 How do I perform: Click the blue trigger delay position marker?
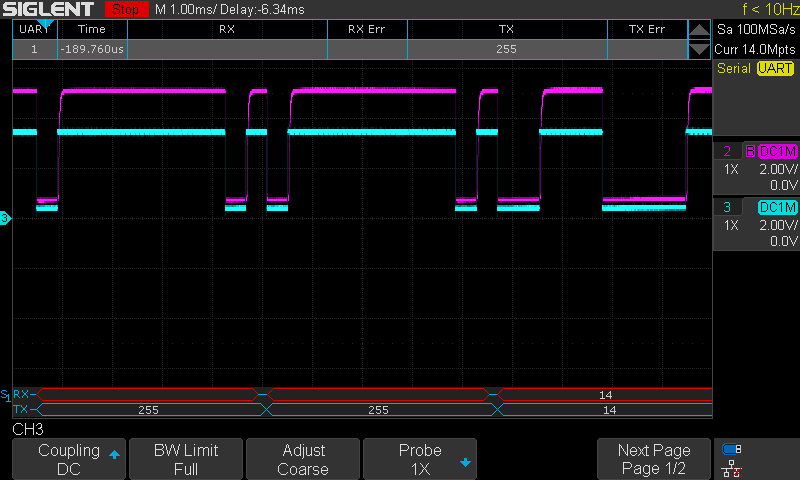44,22
